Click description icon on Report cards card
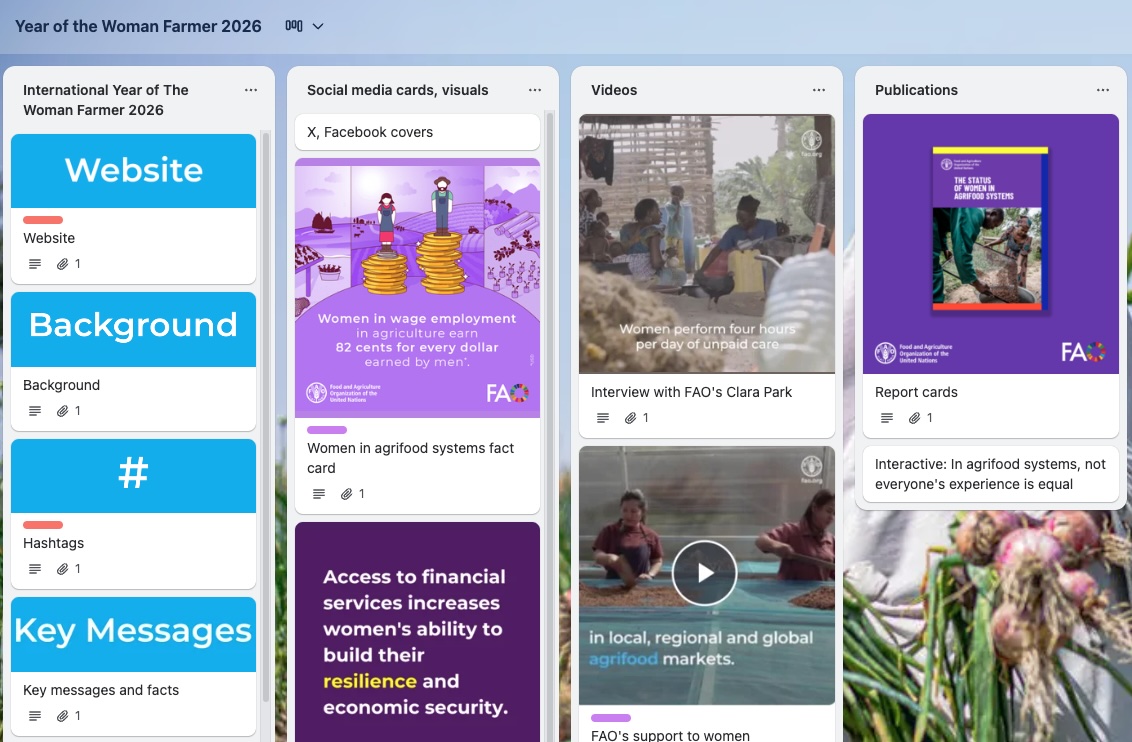This screenshot has width=1132, height=742. pos(887,418)
